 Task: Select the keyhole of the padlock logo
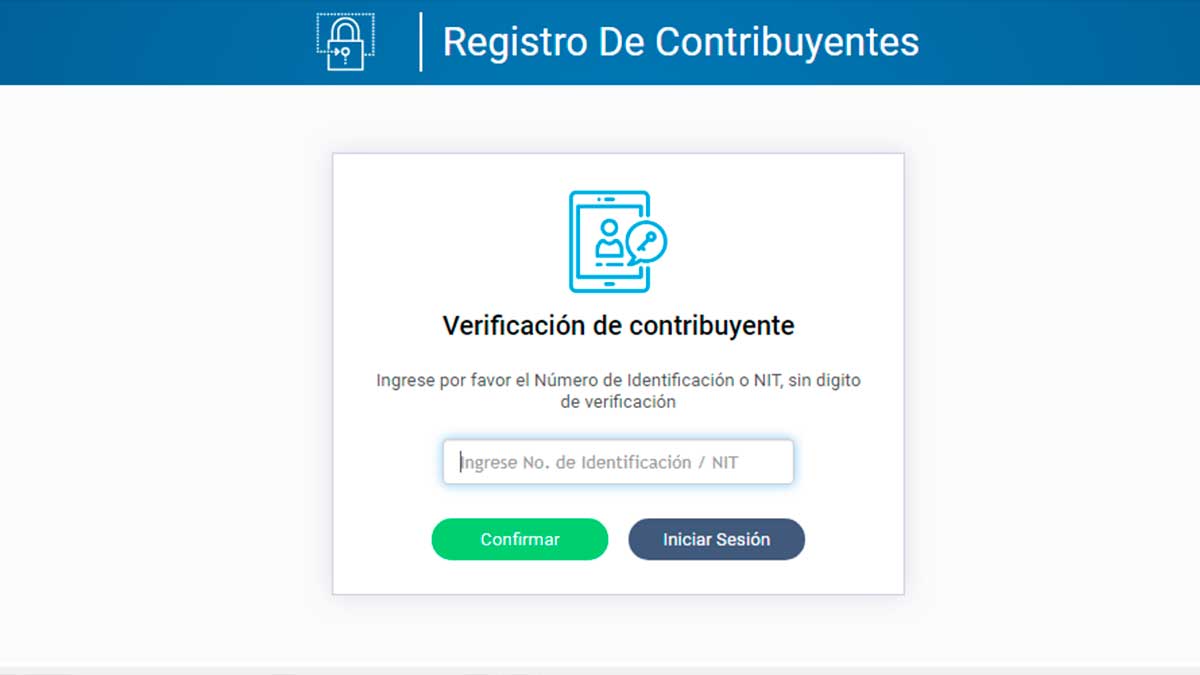click(347, 53)
